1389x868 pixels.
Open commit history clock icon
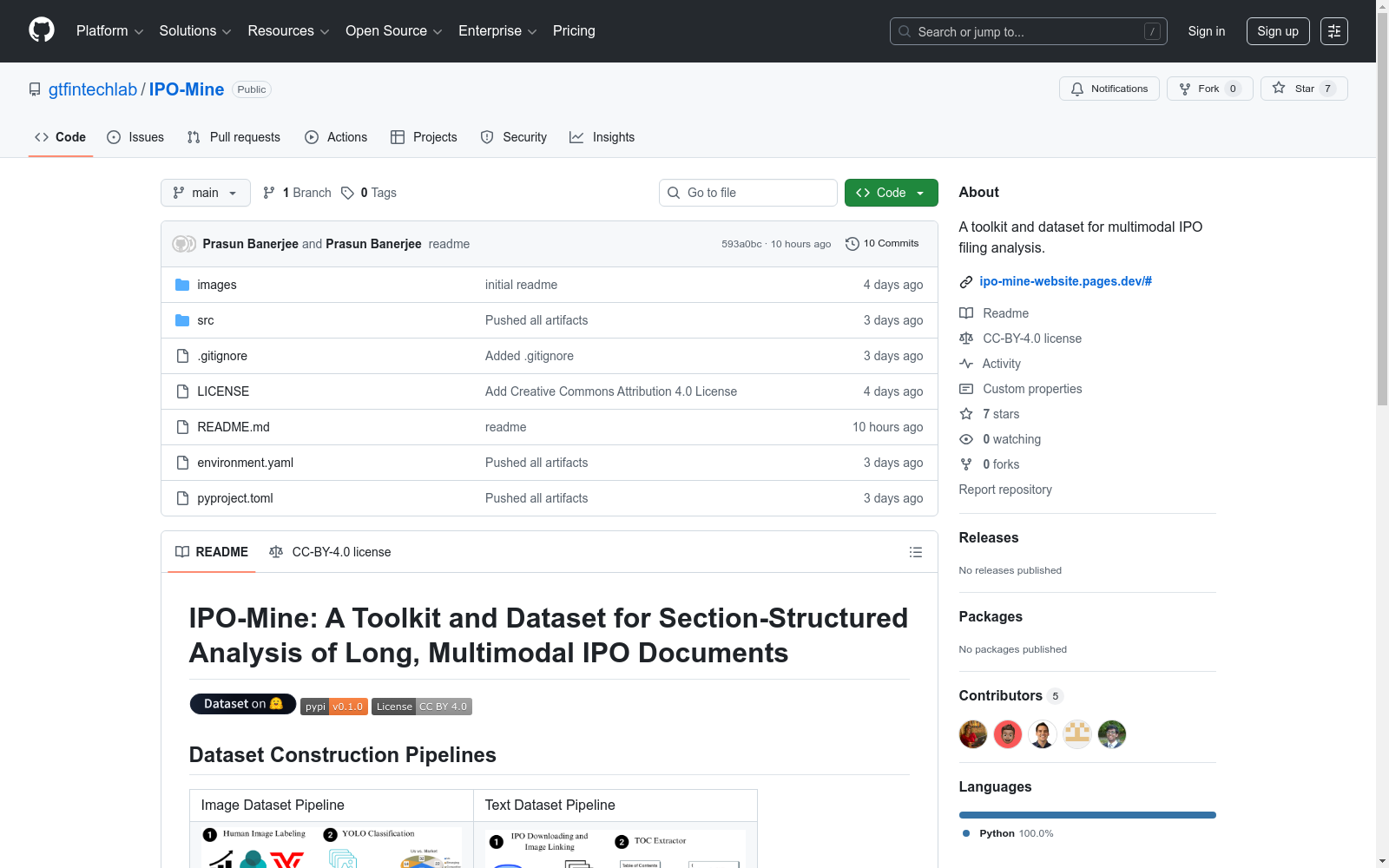pyautogui.click(x=852, y=244)
